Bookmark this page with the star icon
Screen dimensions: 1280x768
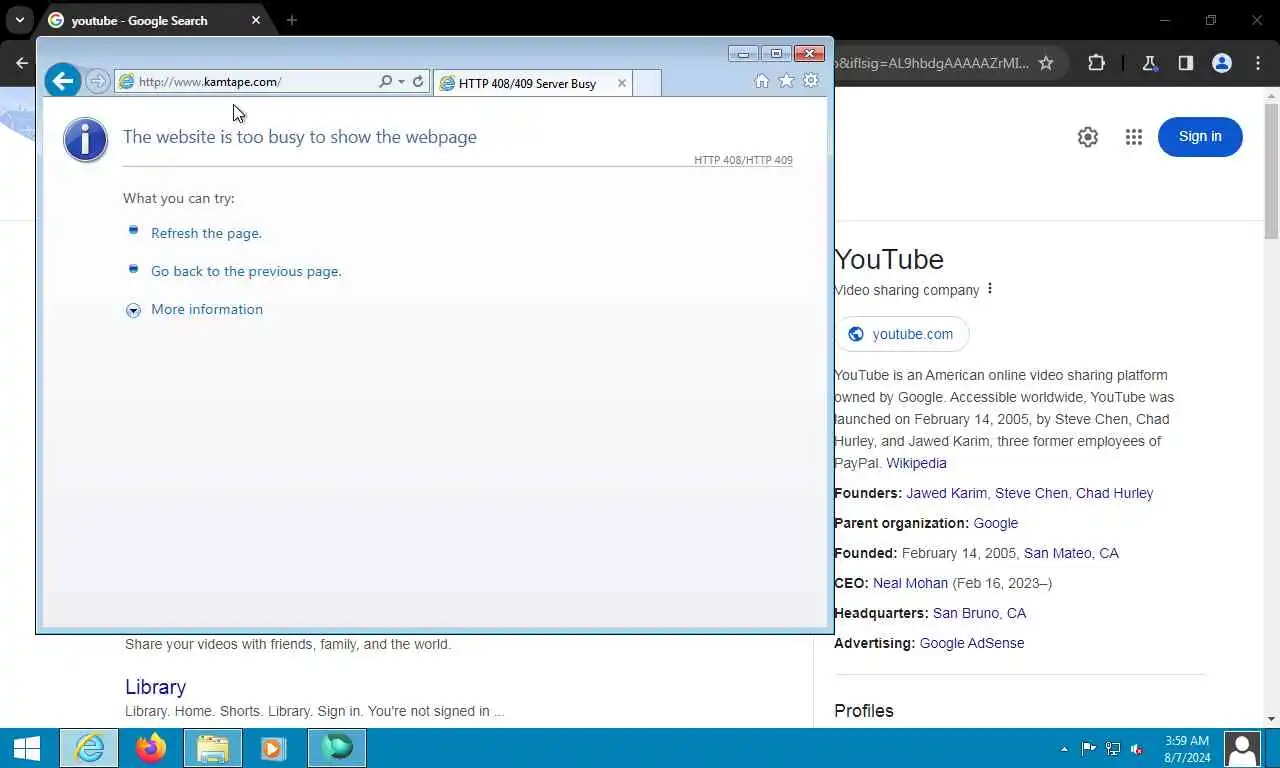click(x=1046, y=63)
